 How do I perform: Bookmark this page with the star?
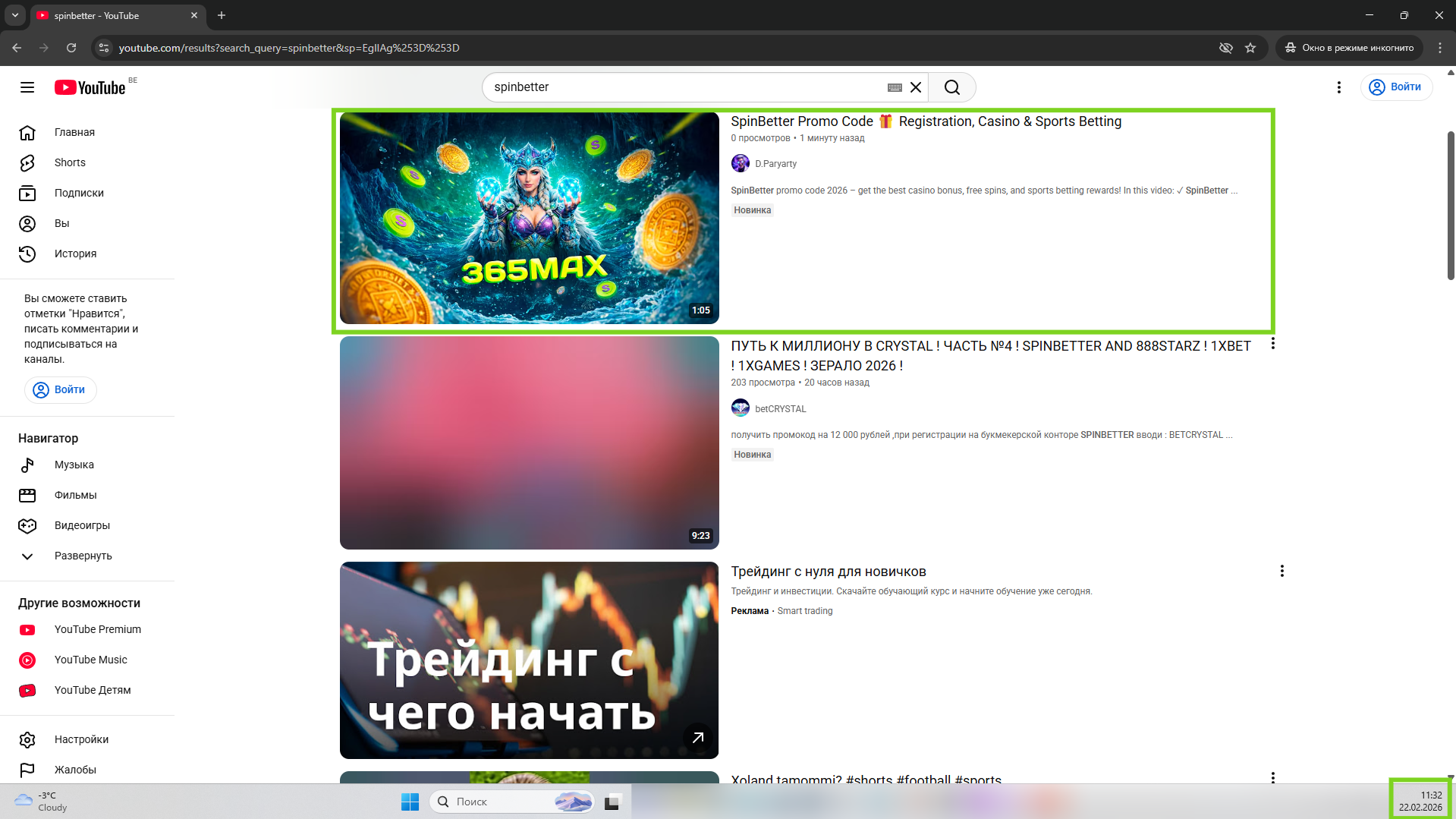1250,48
